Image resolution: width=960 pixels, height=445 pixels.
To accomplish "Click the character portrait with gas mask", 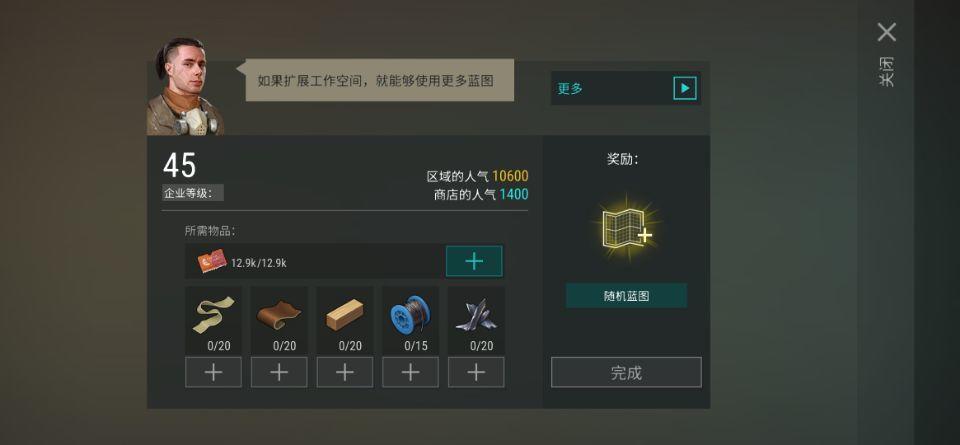I will pos(185,87).
